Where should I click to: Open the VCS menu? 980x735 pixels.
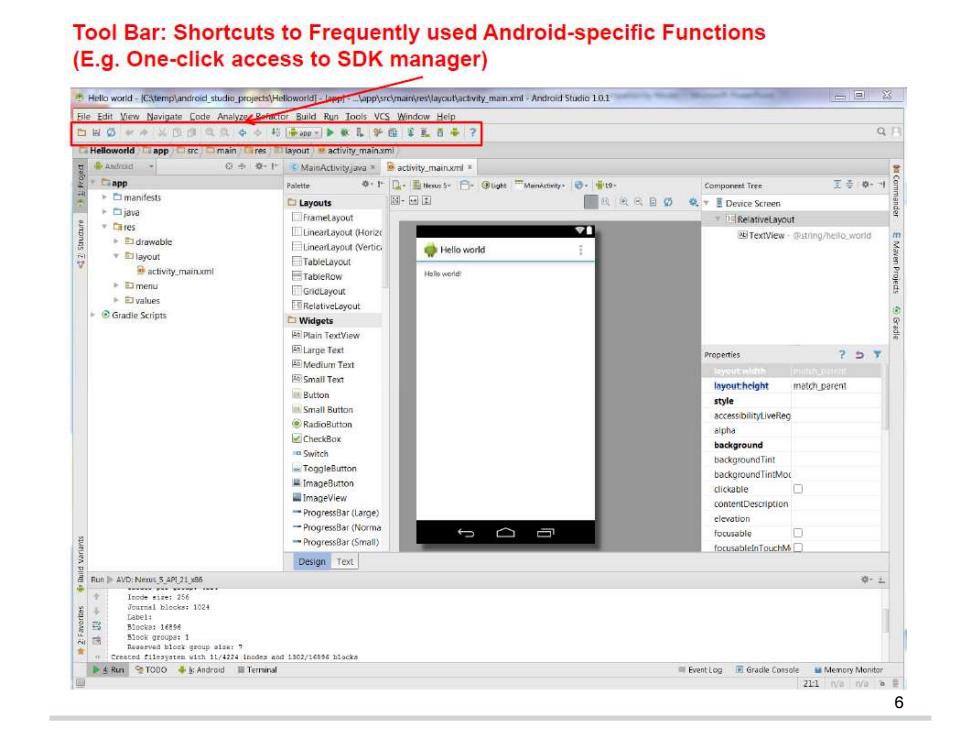(381, 116)
